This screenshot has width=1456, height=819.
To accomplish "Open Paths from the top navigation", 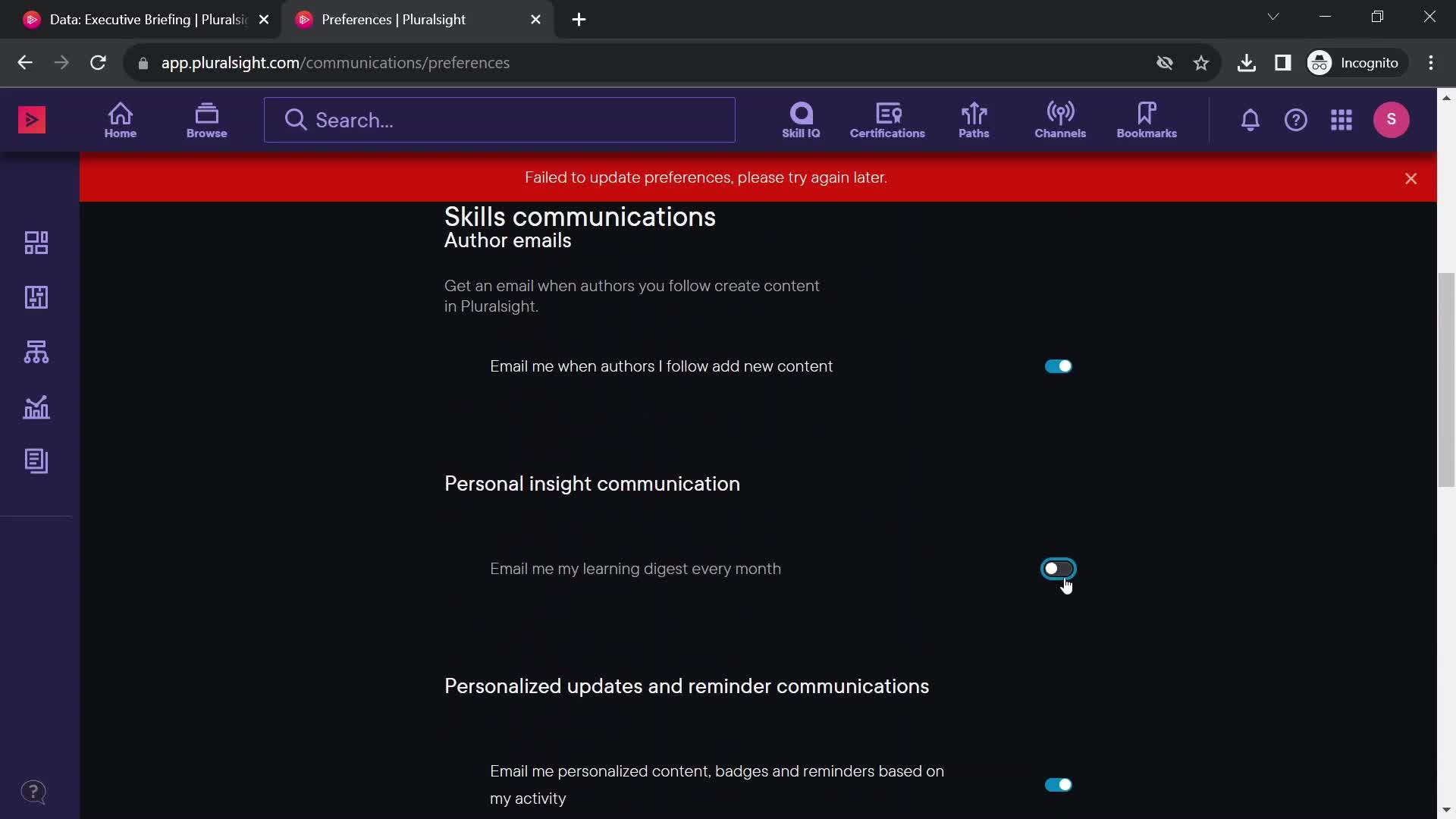I will point(974,120).
